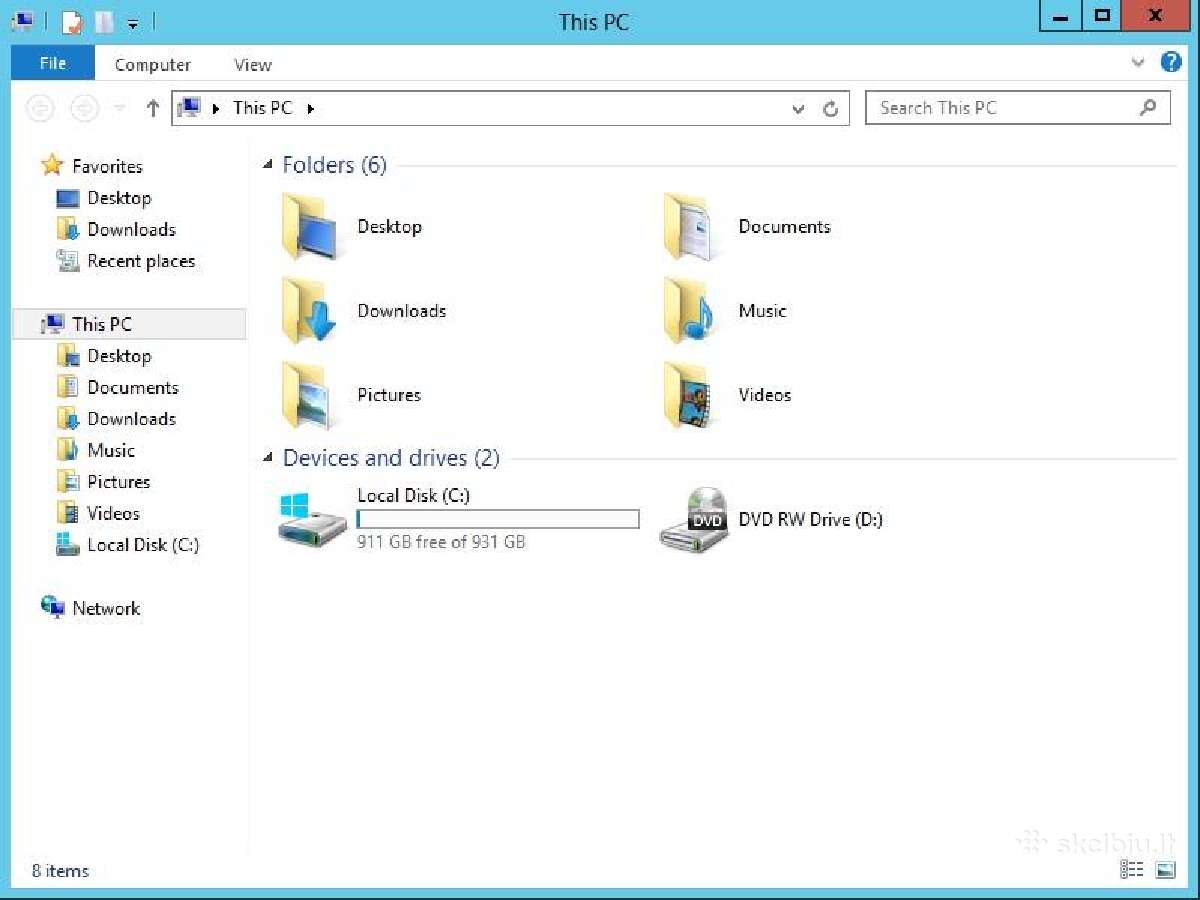The height and width of the screenshot is (900, 1200).
Task: Refresh the This PC view
Action: (830, 108)
